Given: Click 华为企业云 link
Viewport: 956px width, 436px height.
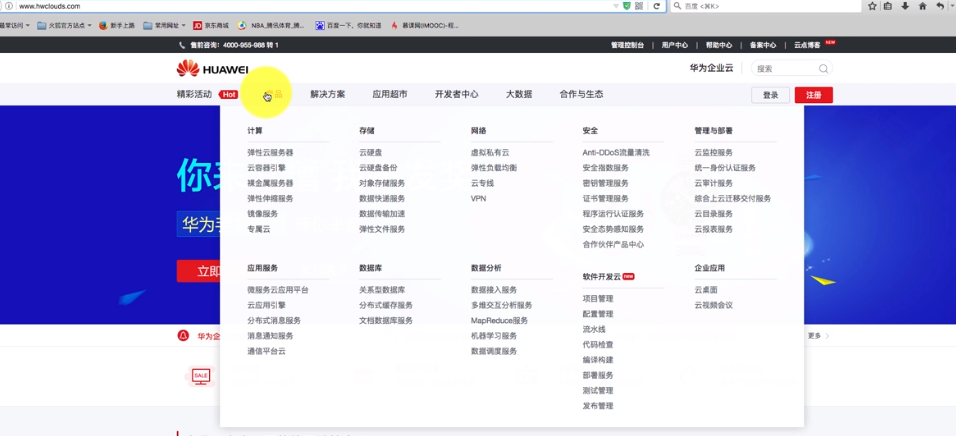Looking at the screenshot, I should pos(712,68).
